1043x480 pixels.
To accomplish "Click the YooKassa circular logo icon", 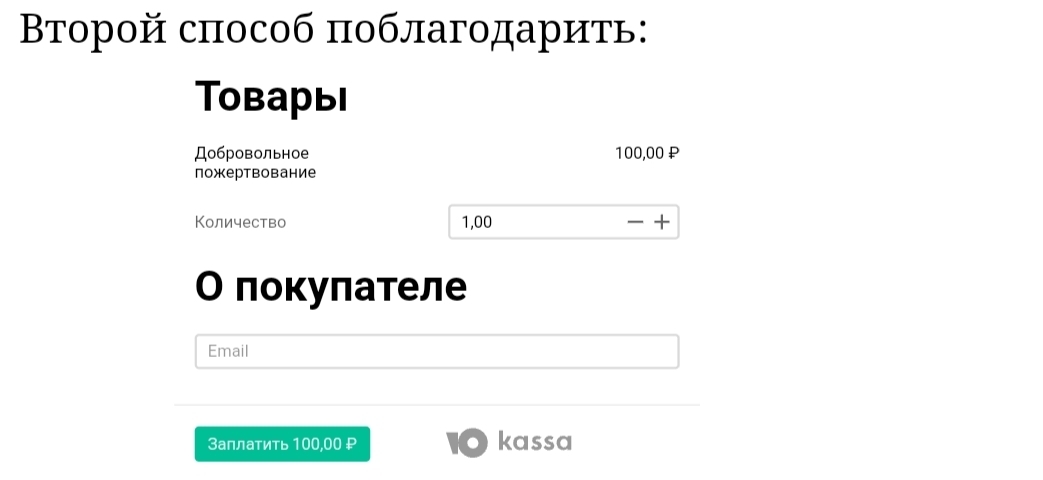I will [466, 442].
